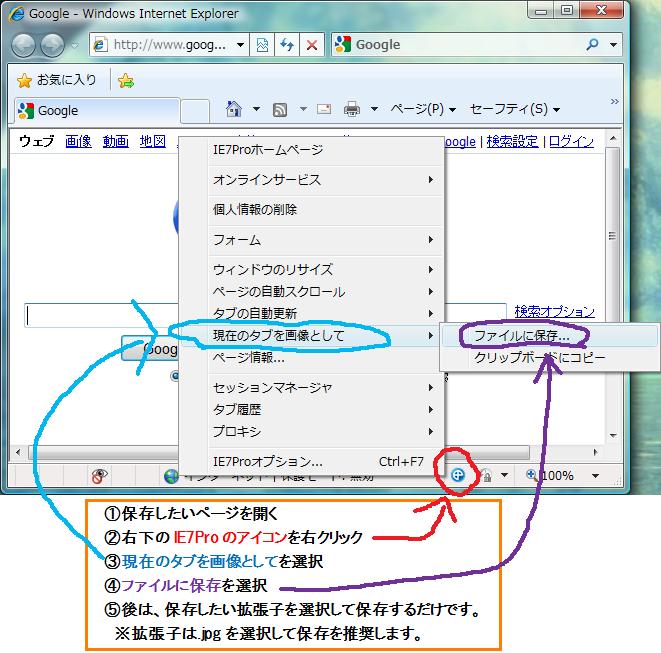Expand the Print button dropdown arrow
Image resolution: width=661 pixels, height=653 pixels.
pyautogui.click(x=374, y=109)
